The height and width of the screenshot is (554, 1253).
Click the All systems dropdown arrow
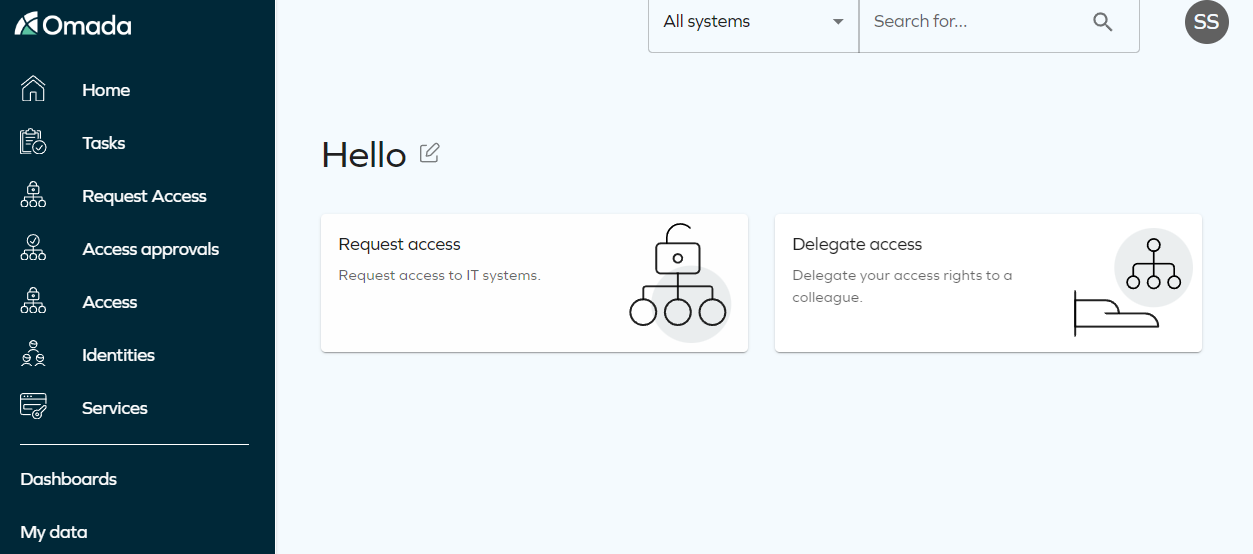[x=838, y=22]
